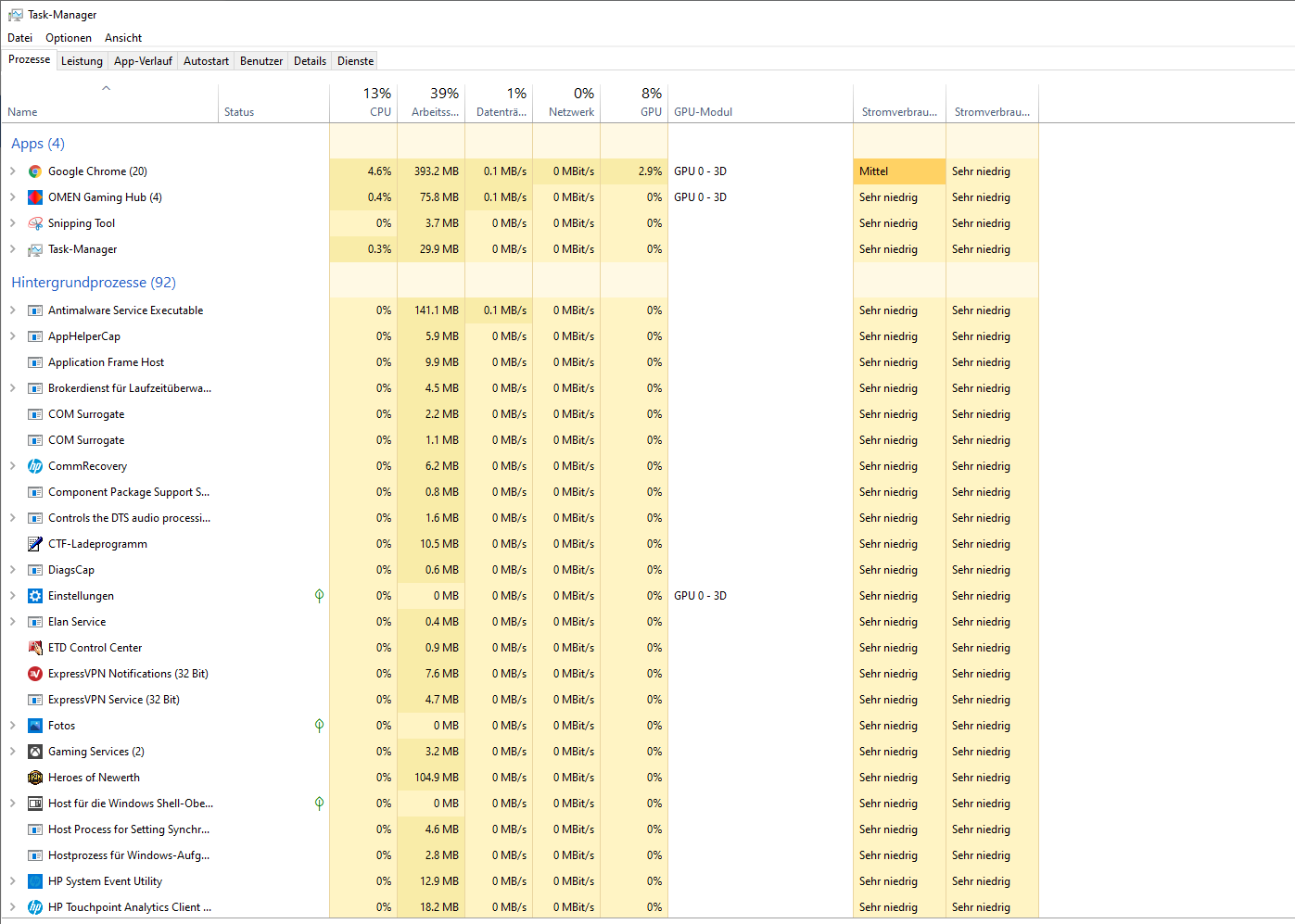Expand the Antimalware Service Executable entry
Screen dimensions: 1295x924
13,310
